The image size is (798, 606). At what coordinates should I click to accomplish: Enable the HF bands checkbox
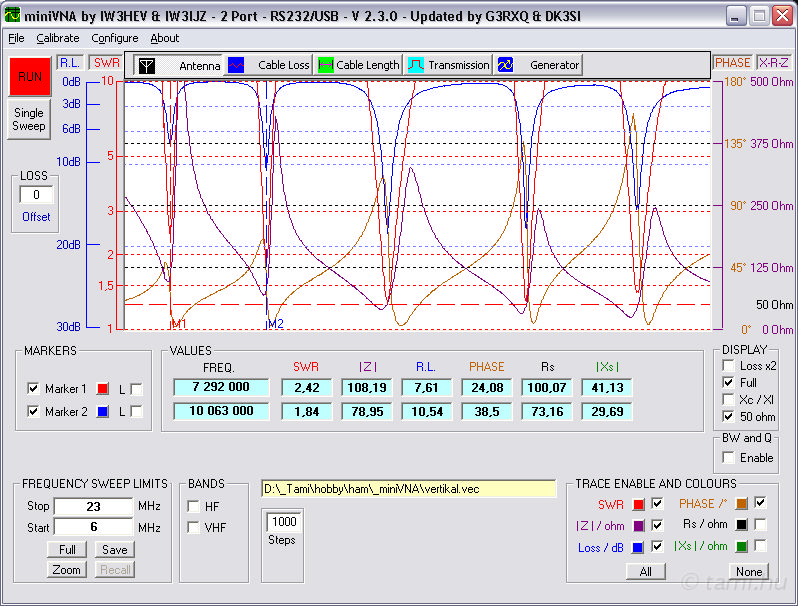193,506
